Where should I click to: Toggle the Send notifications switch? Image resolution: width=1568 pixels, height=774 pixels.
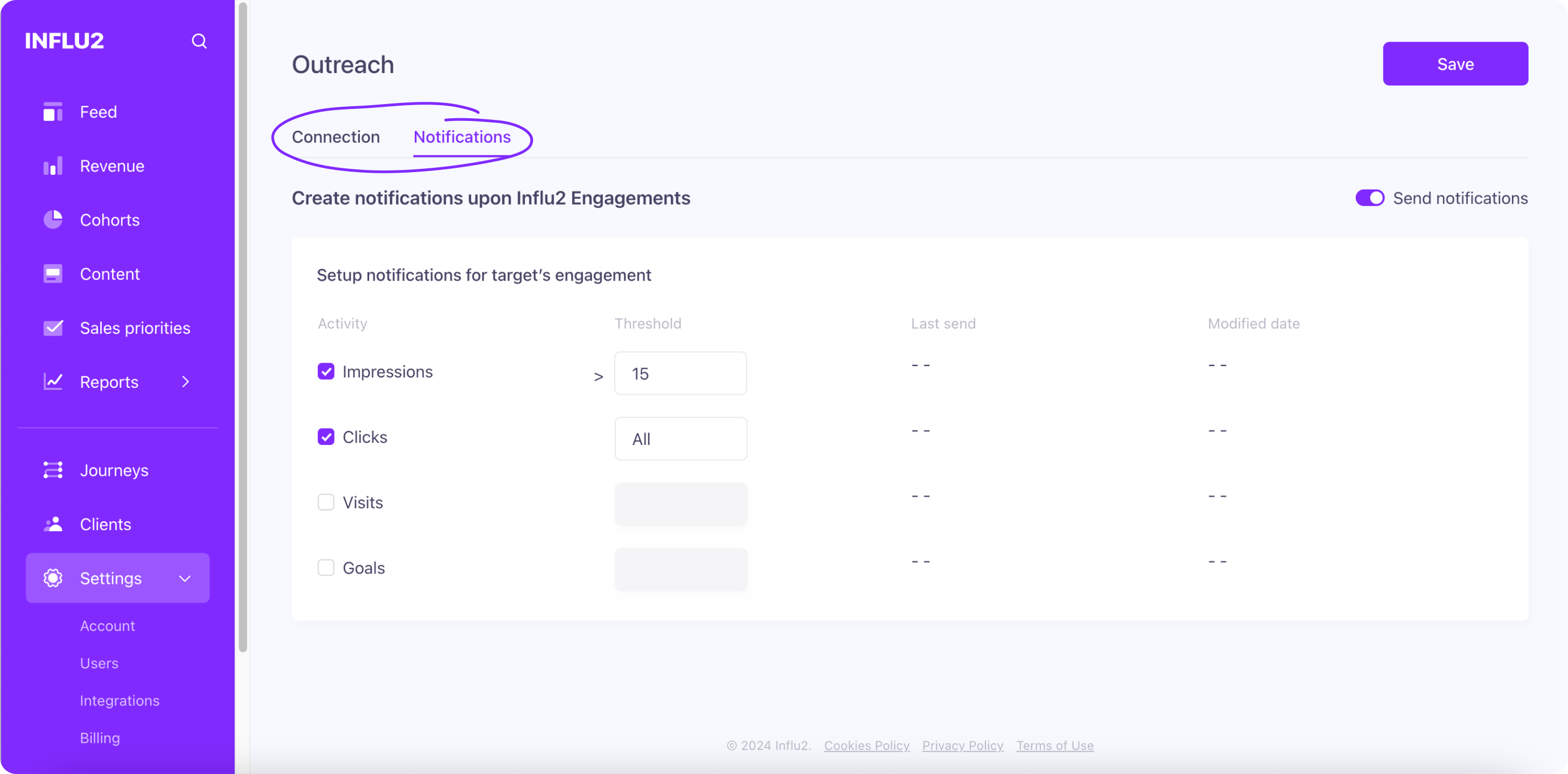coord(1370,198)
